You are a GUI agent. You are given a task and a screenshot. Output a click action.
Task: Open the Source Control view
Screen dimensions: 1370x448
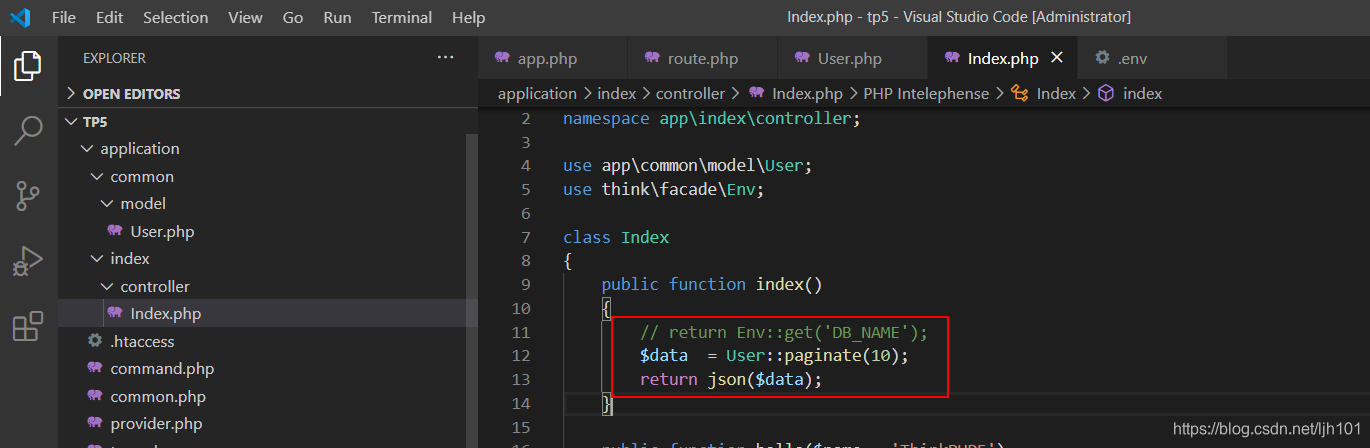[x=28, y=195]
